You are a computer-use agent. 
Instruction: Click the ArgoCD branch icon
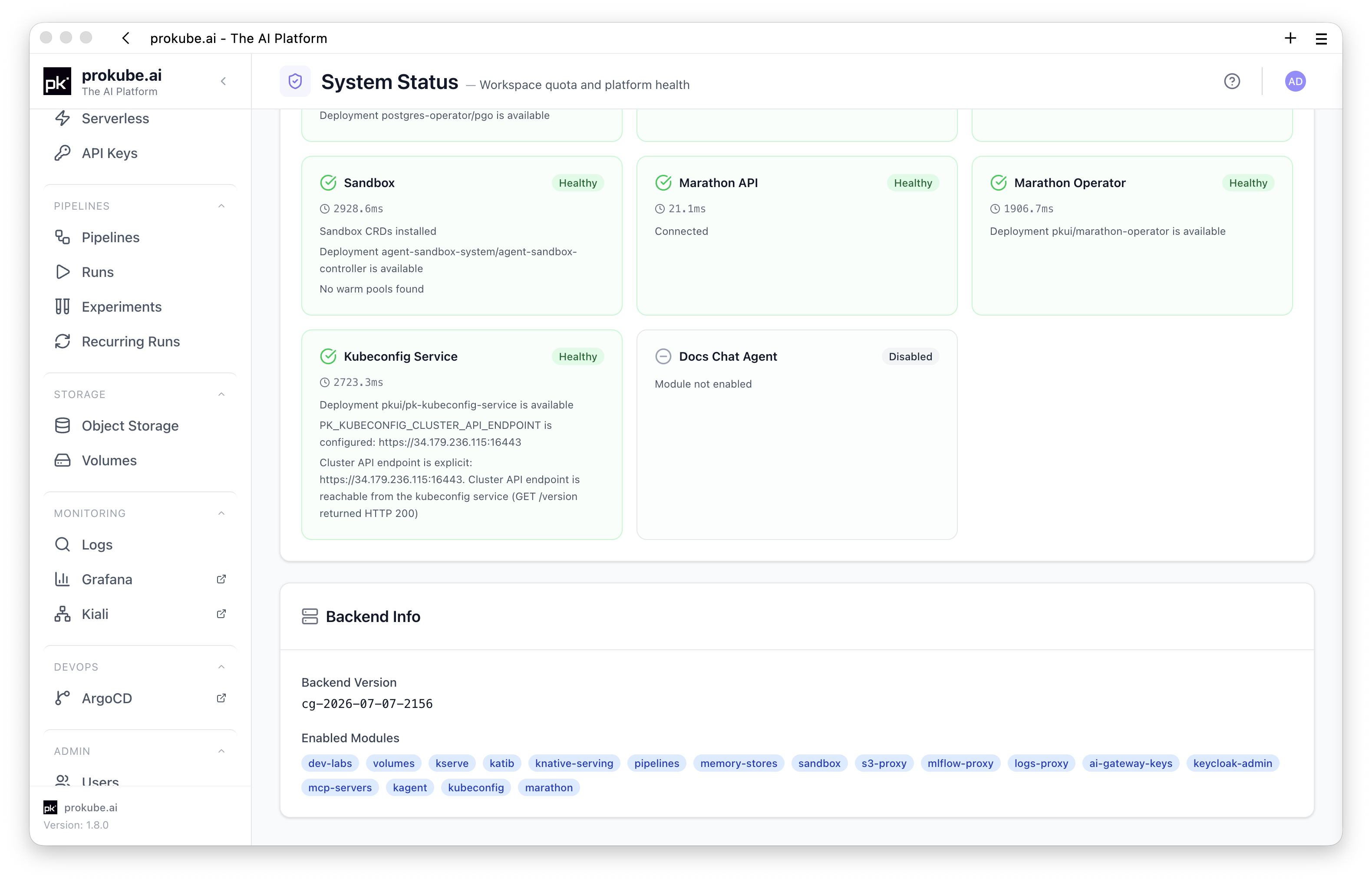[63, 698]
